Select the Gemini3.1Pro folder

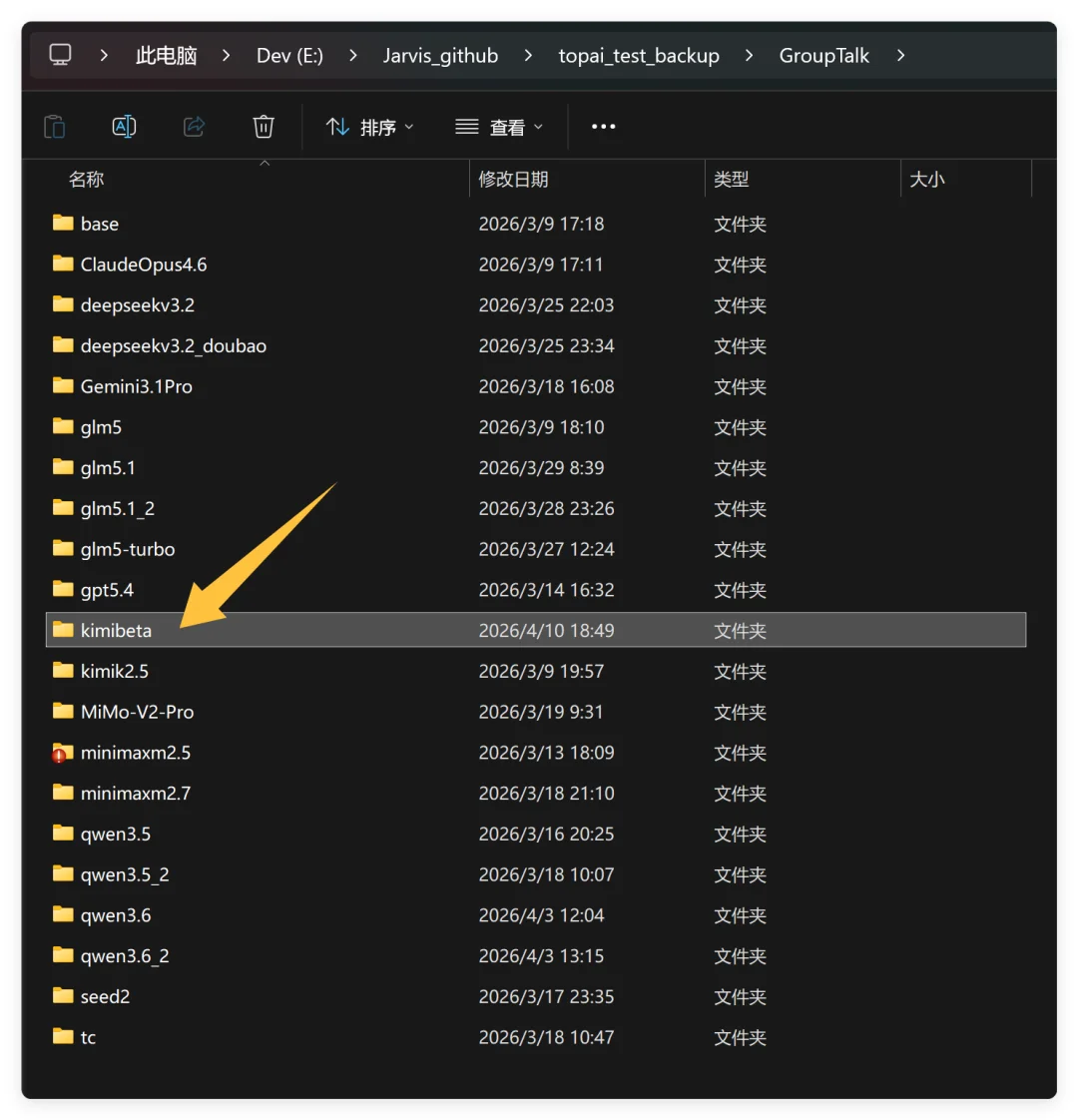tap(136, 386)
